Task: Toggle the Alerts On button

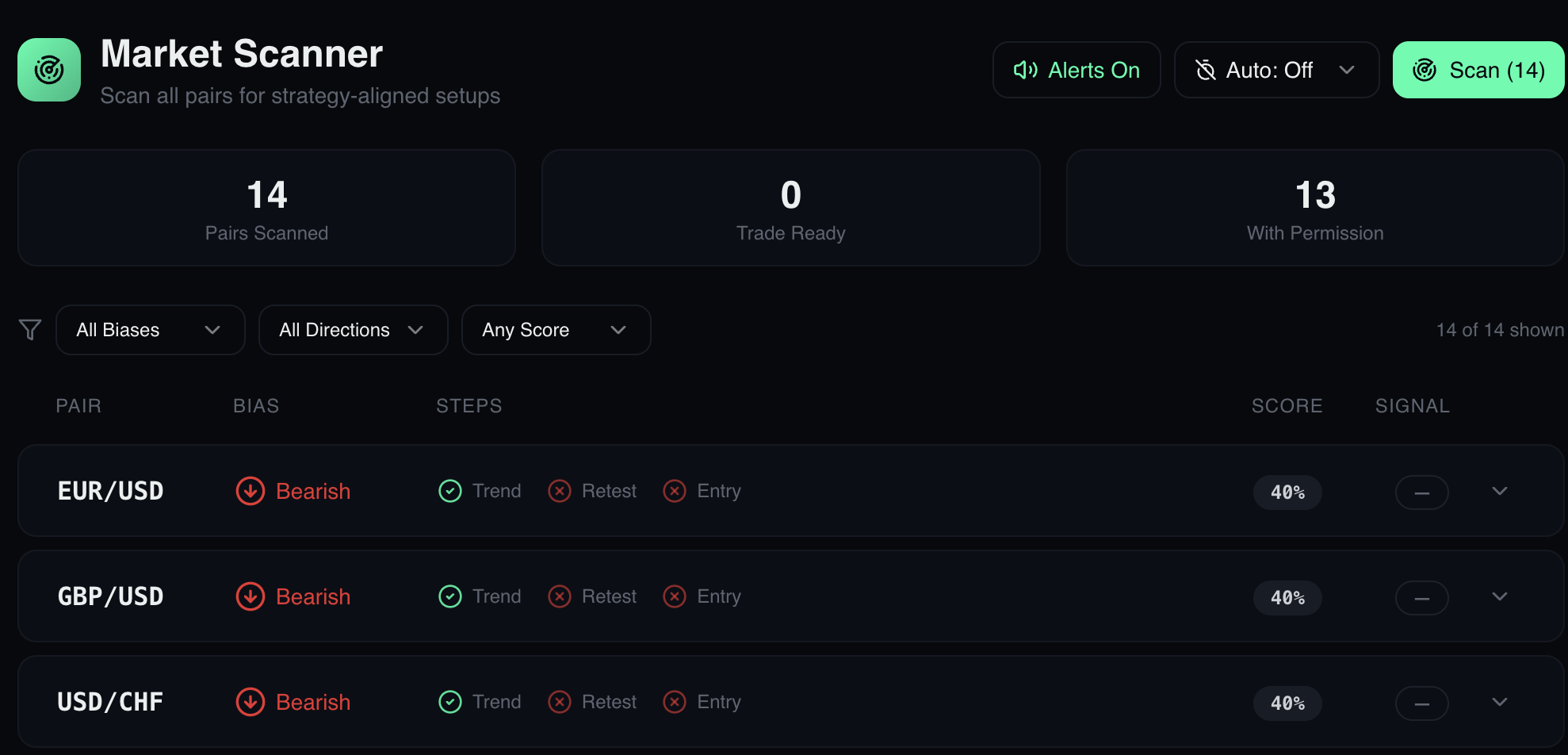Action: 1077,70
